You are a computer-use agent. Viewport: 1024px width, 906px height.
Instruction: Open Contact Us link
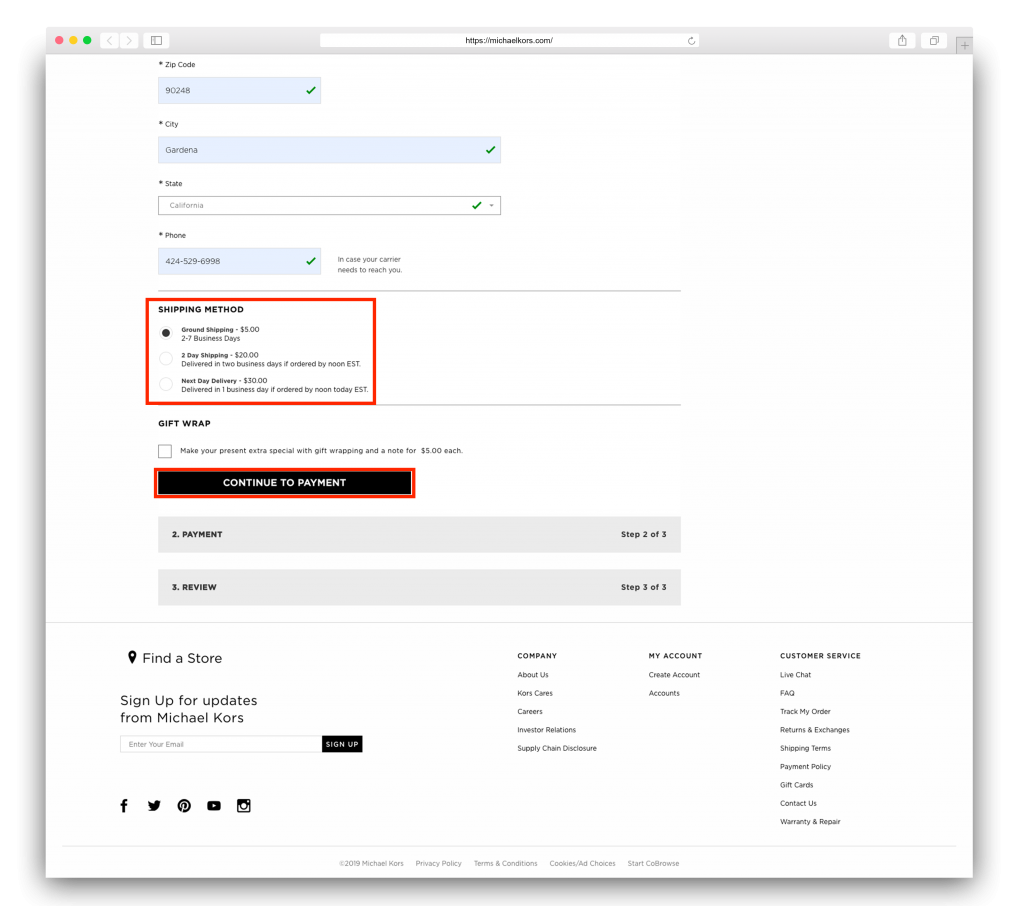click(798, 803)
